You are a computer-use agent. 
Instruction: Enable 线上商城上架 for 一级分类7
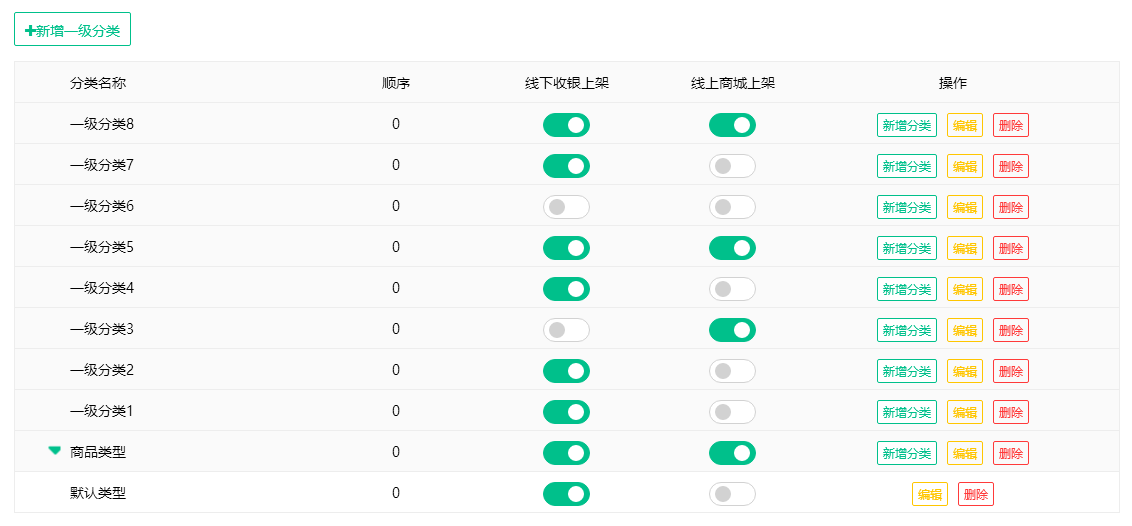point(732,166)
